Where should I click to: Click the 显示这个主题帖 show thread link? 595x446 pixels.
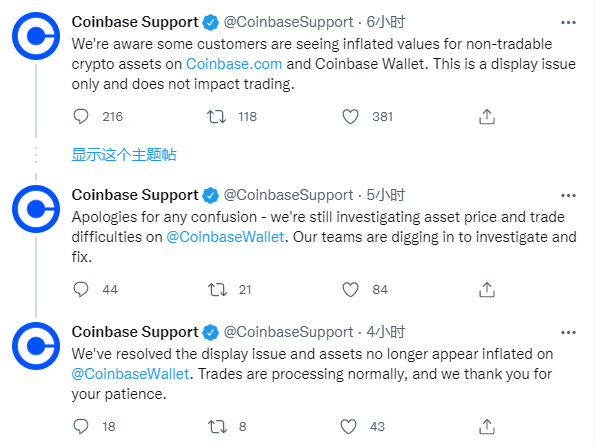pyautogui.click(x=124, y=155)
